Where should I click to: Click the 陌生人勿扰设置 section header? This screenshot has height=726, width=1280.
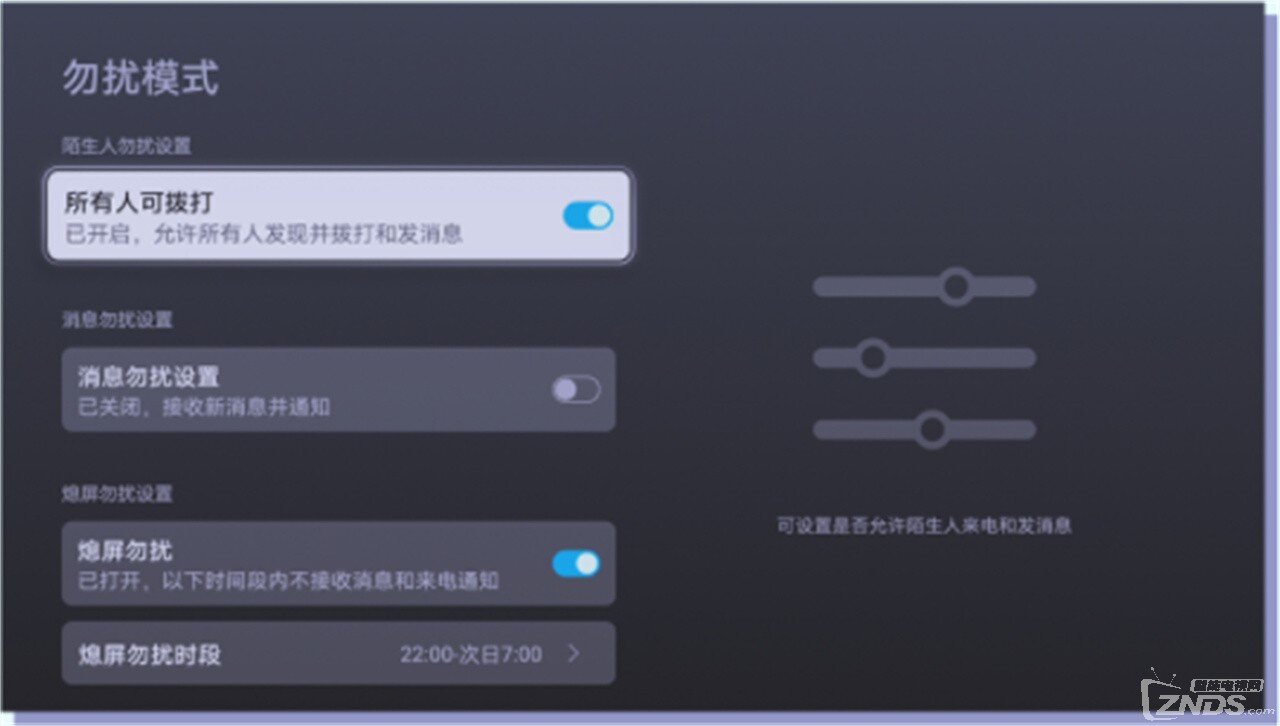[x=126, y=146]
